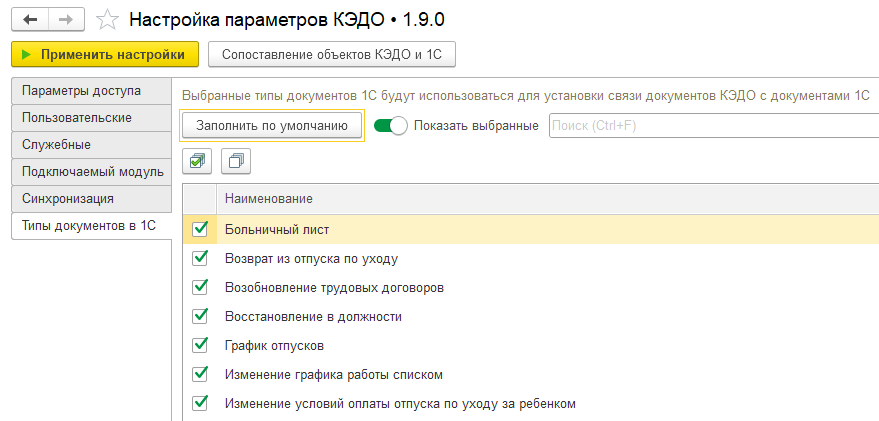Click the forward navigation arrow
This screenshot has height=421, width=879.
point(64,19)
